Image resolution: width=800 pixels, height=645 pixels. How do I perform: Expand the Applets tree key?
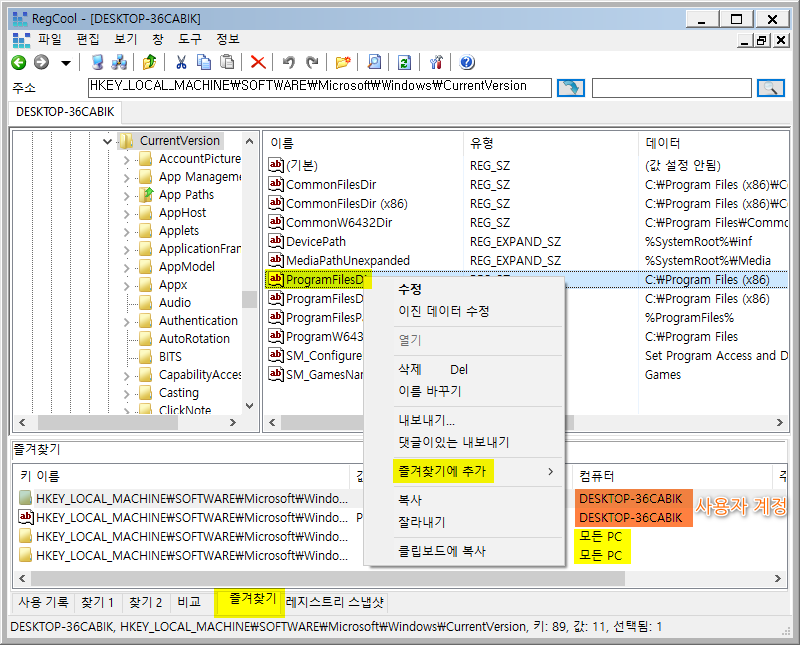pyautogui.click(x=126, y=232)
